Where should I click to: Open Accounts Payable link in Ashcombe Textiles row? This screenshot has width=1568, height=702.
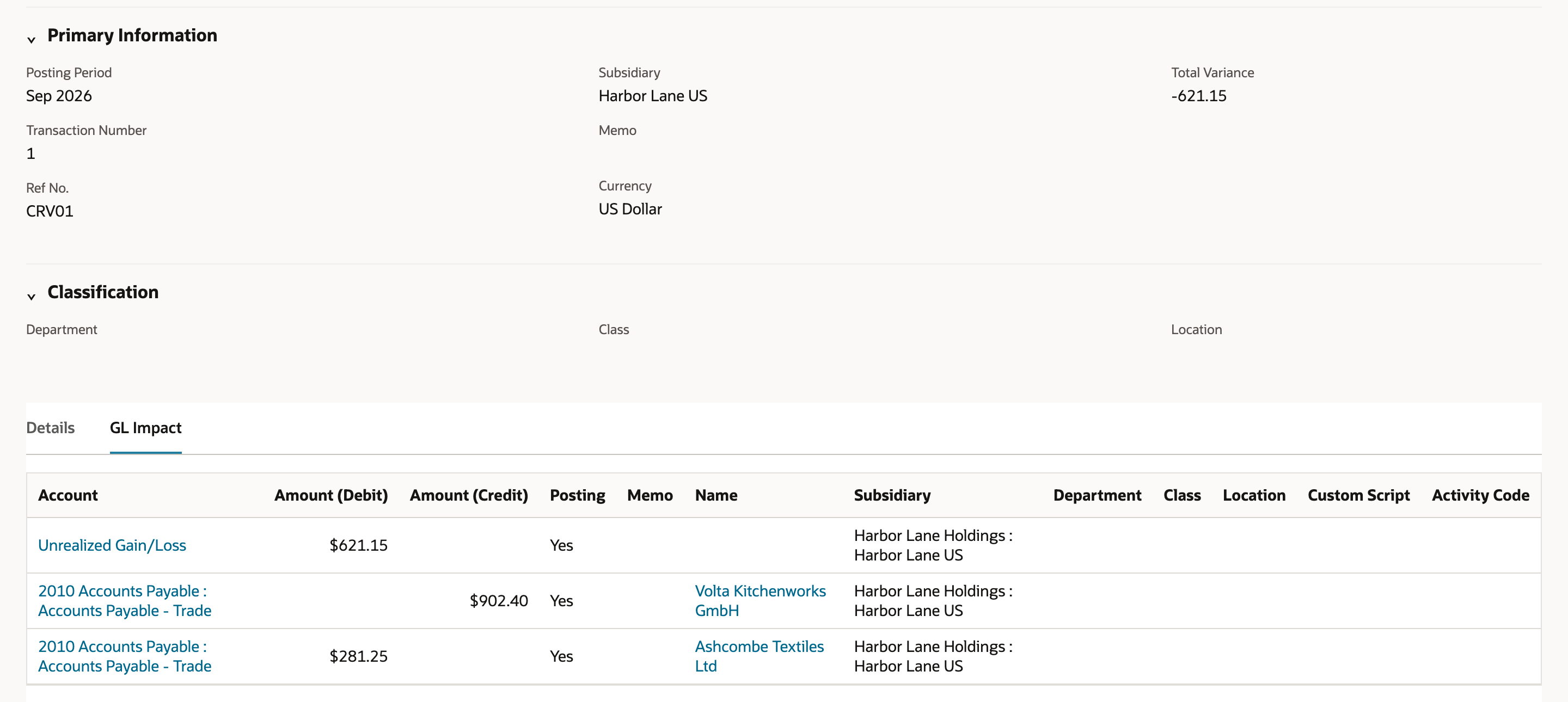click(125, 656)
